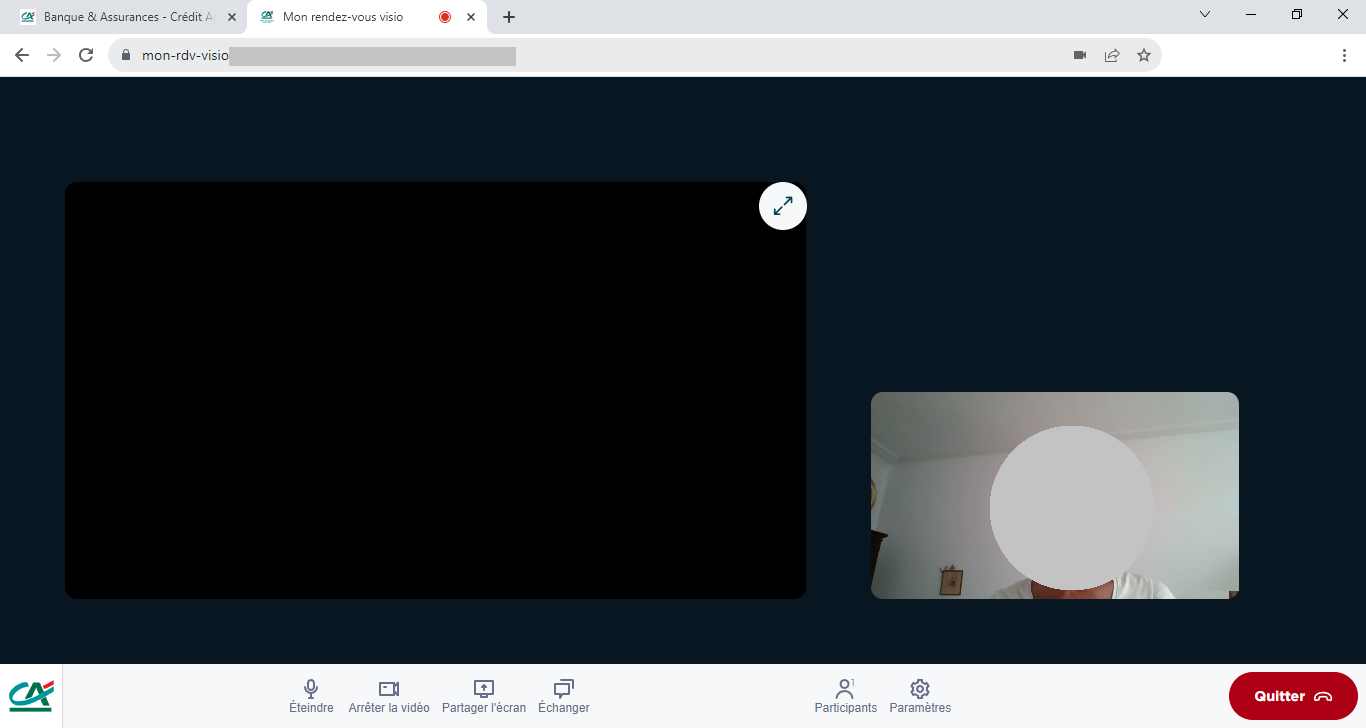Viewport: 1366px width, 728px height.
Task: Open a new browser tab
Action: (x=509, y=17)
